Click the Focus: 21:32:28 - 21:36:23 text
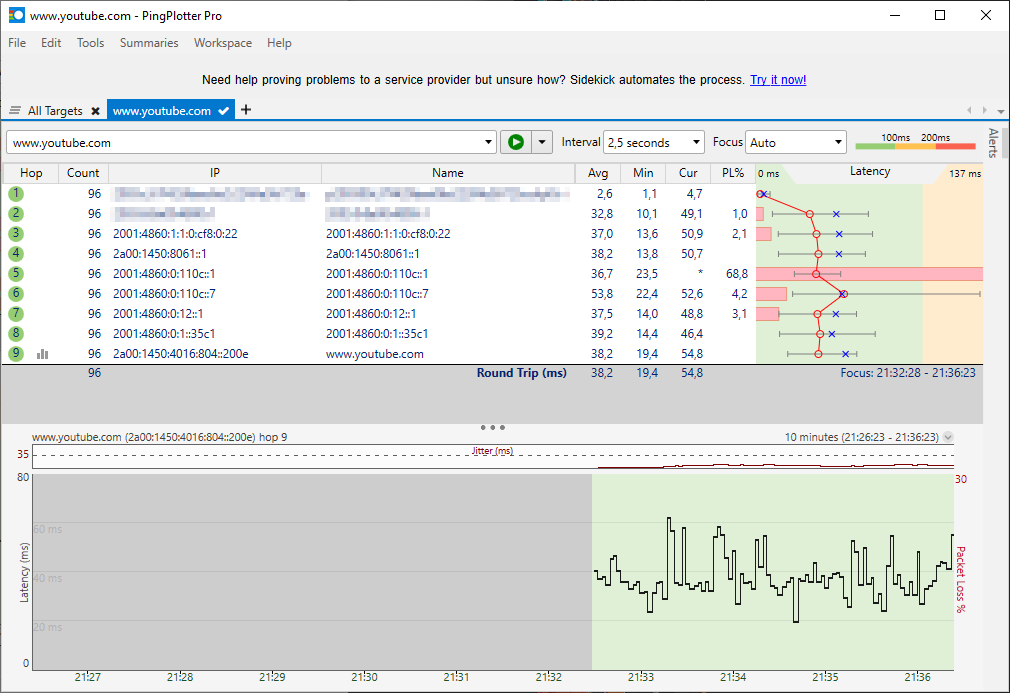The height and width of the screenshot is (693, 1010). (x=908, y=372)
